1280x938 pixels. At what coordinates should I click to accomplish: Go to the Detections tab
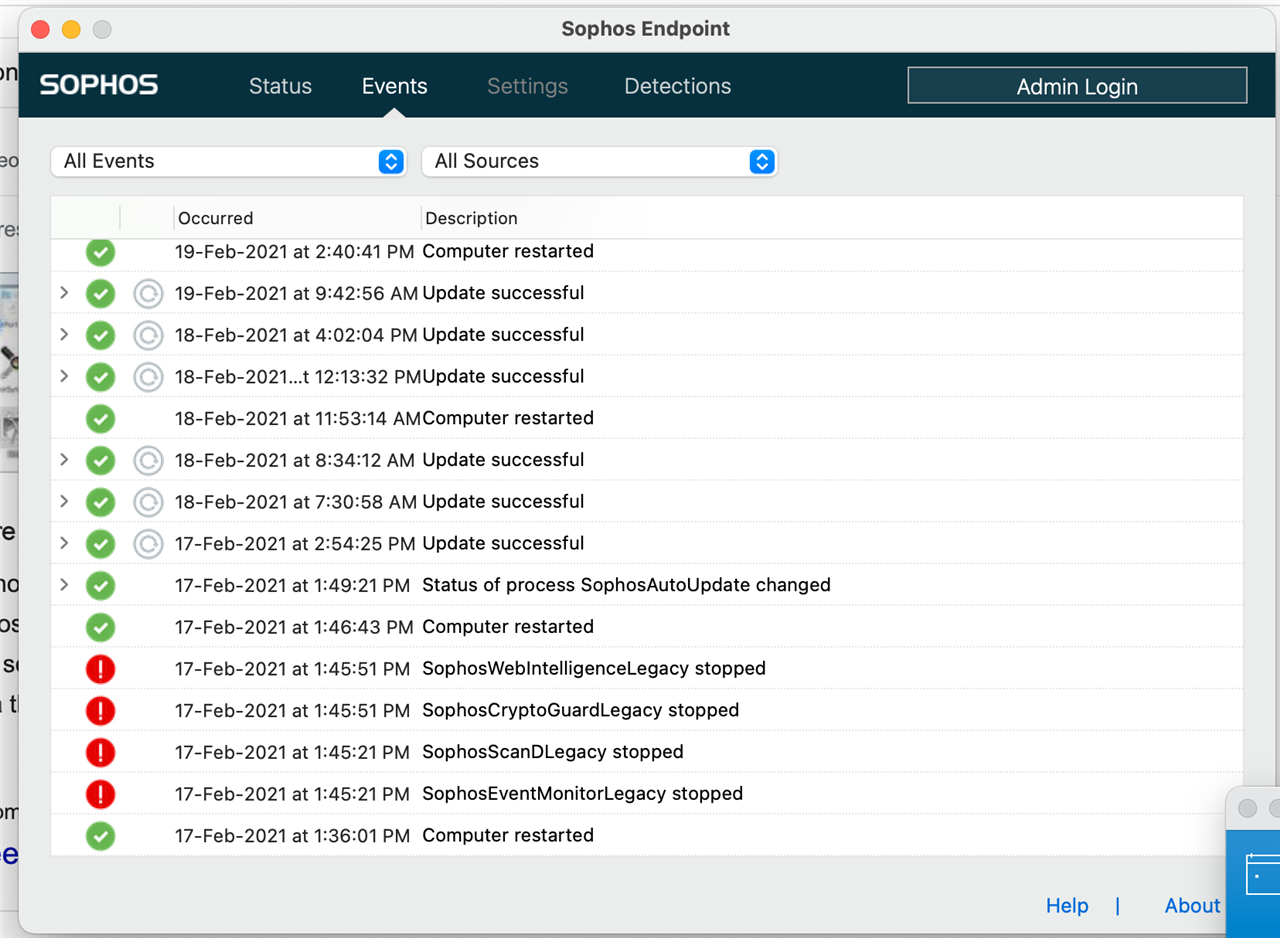(678, 86)
